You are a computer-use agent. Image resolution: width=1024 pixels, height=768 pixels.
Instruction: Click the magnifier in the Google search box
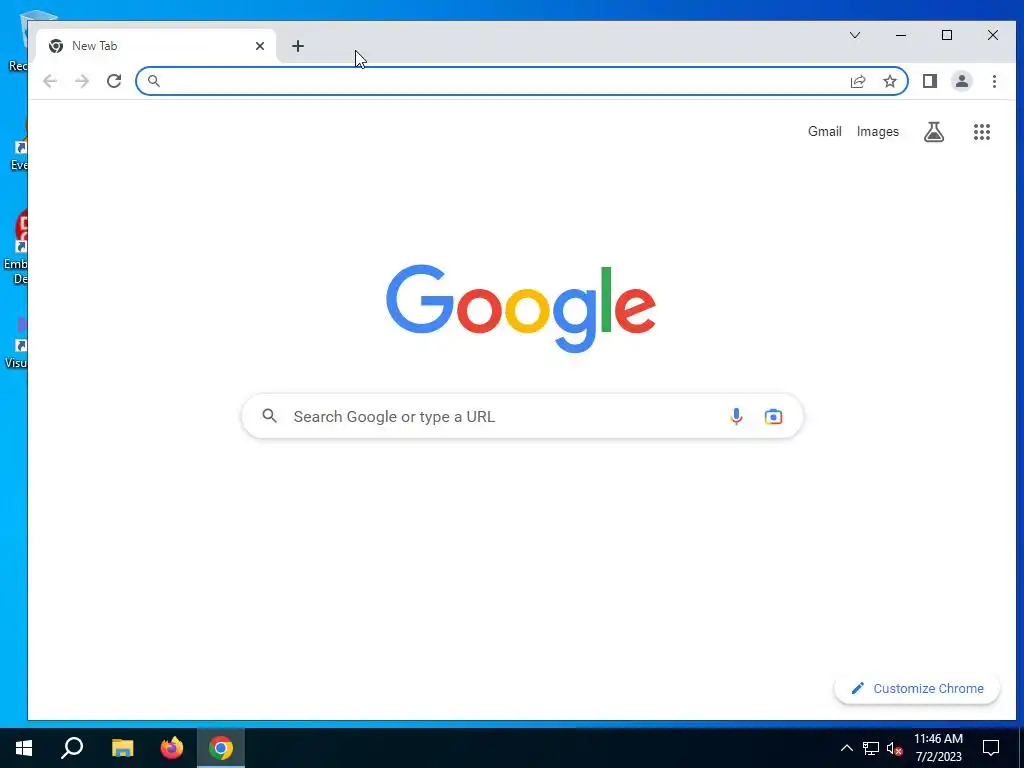(x=270, y=415)
